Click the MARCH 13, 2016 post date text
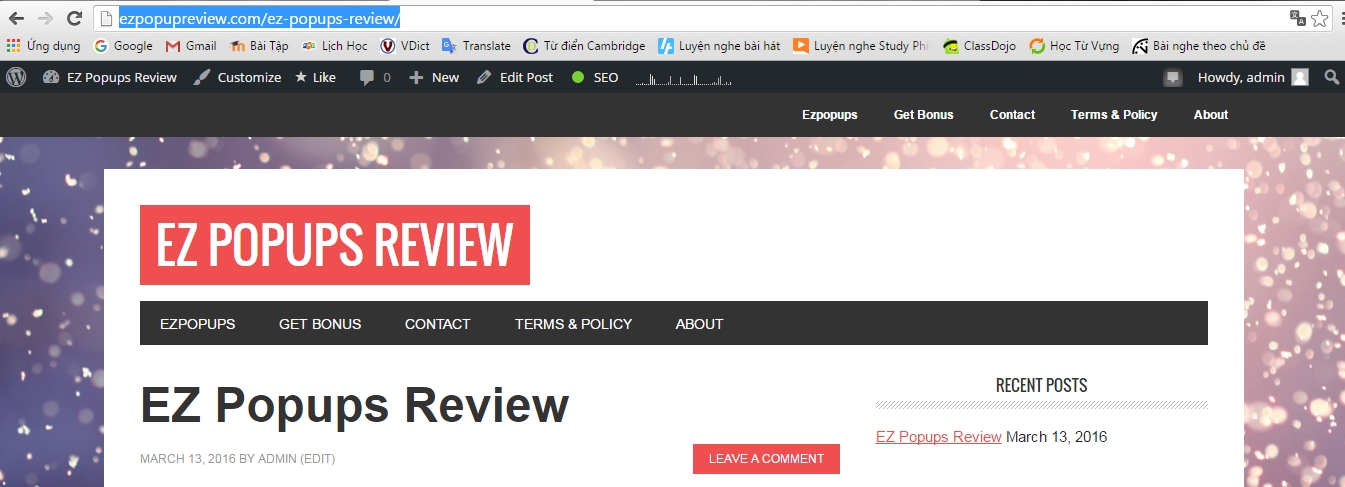 (x=188, y=459)
